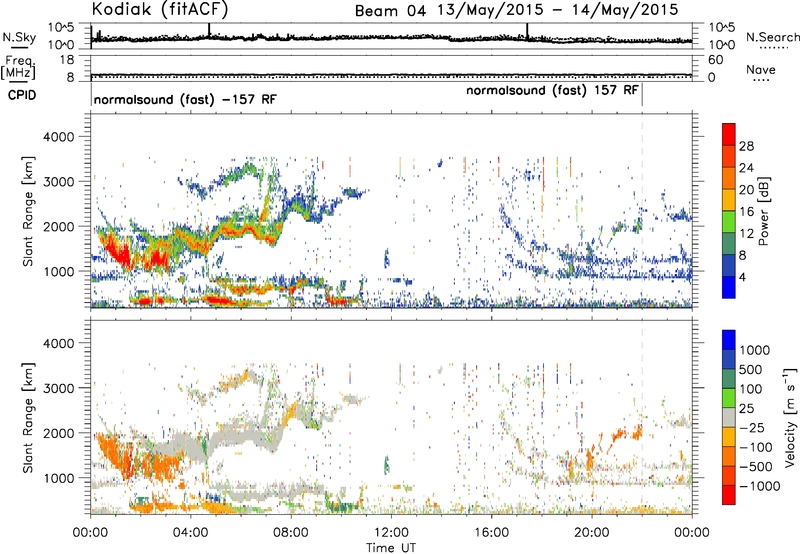Screen dimensions: 800x554
Task: Click the '20:00' time tick label
Action: (591, 533)
